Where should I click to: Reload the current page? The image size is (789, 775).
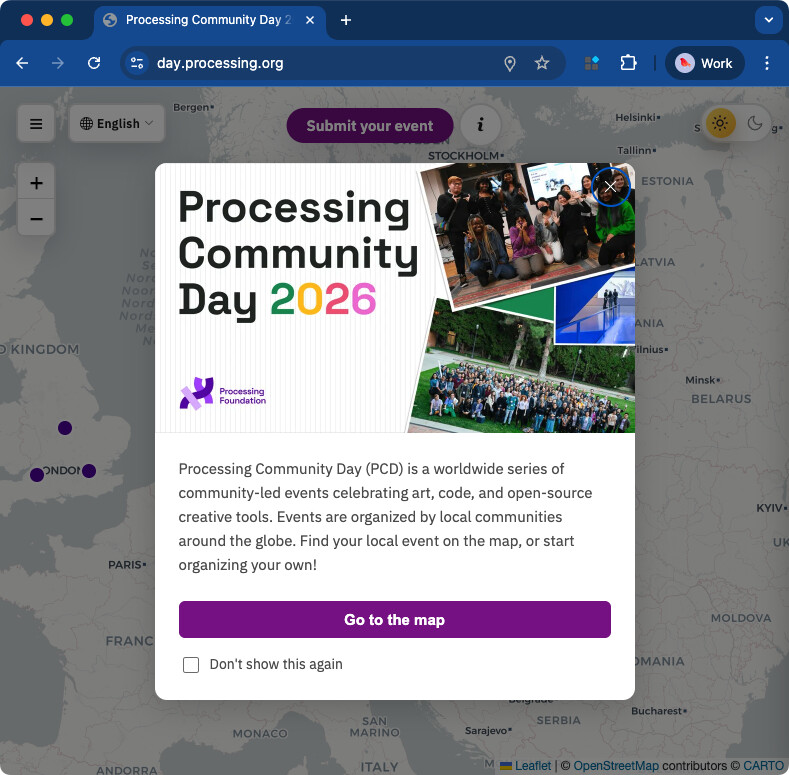point(94,63)
